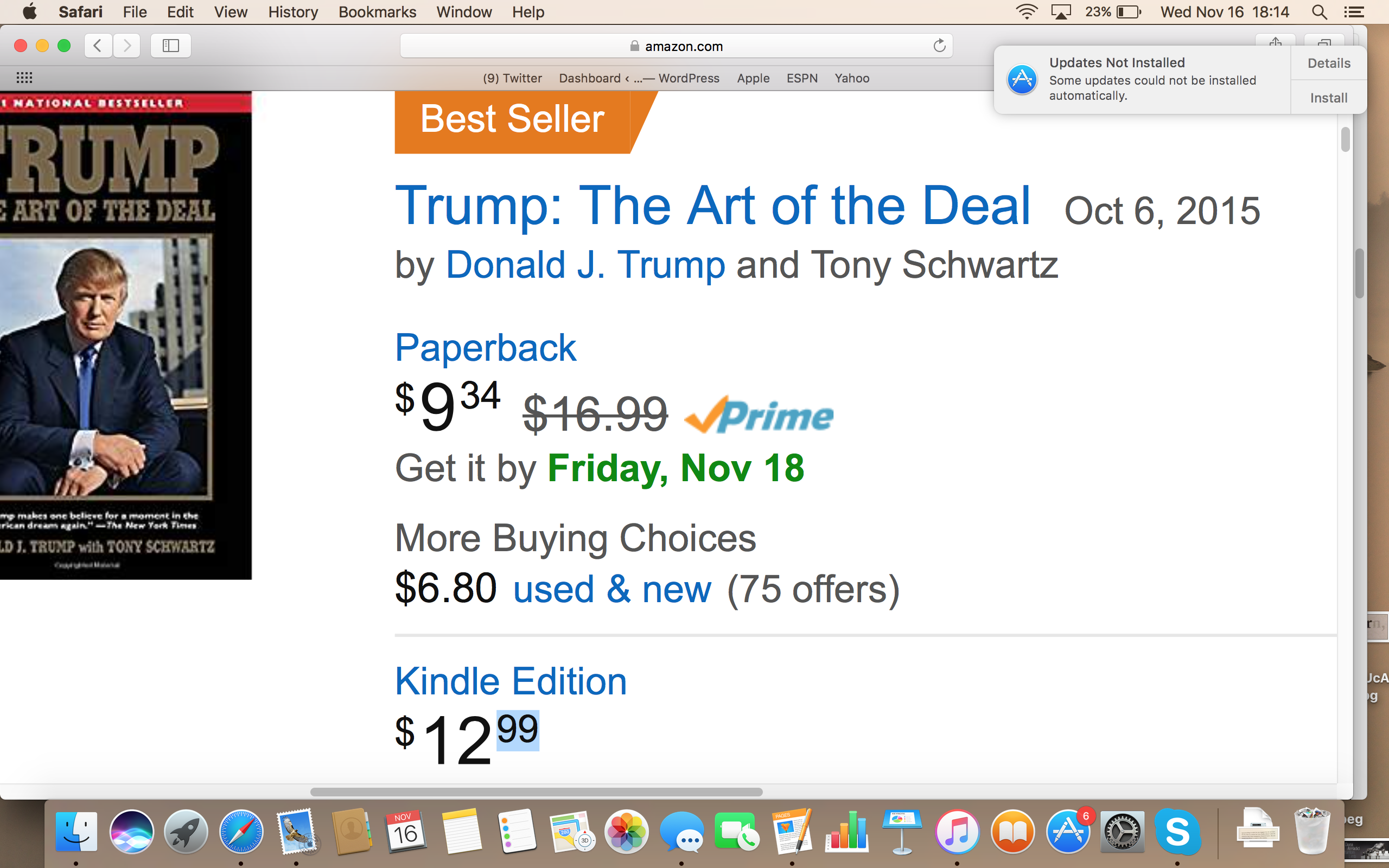
Task: Open Spotlight search magnifier
Action: pyautogui.click(x=1319, y=12)
